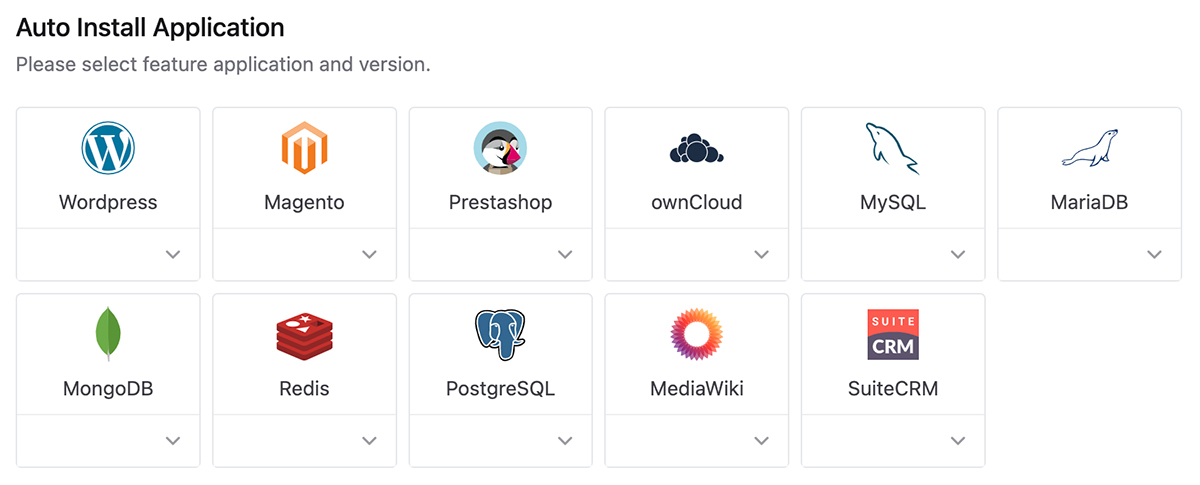Click the MySQL dolphin logo
1200x485 pixels.
(892, 149)
